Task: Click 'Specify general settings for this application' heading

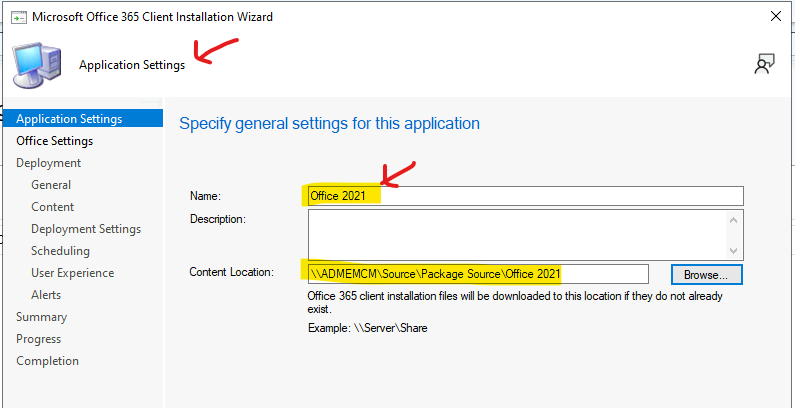Action: (x=330, y=123)
